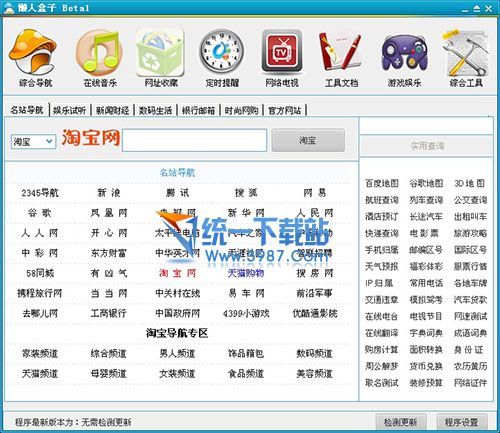The image size is (500, 433).
Task: Open the 货币兑换 link
Action: (x=426, y=366)
